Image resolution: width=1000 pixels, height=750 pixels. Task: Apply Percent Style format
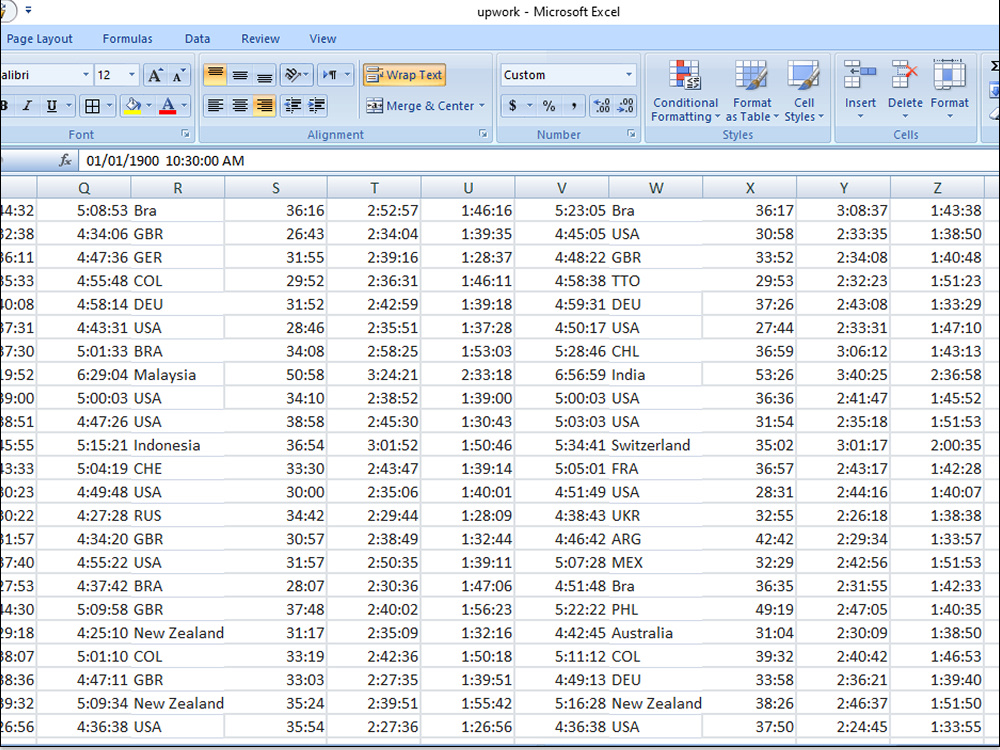(x=548, y=106)
